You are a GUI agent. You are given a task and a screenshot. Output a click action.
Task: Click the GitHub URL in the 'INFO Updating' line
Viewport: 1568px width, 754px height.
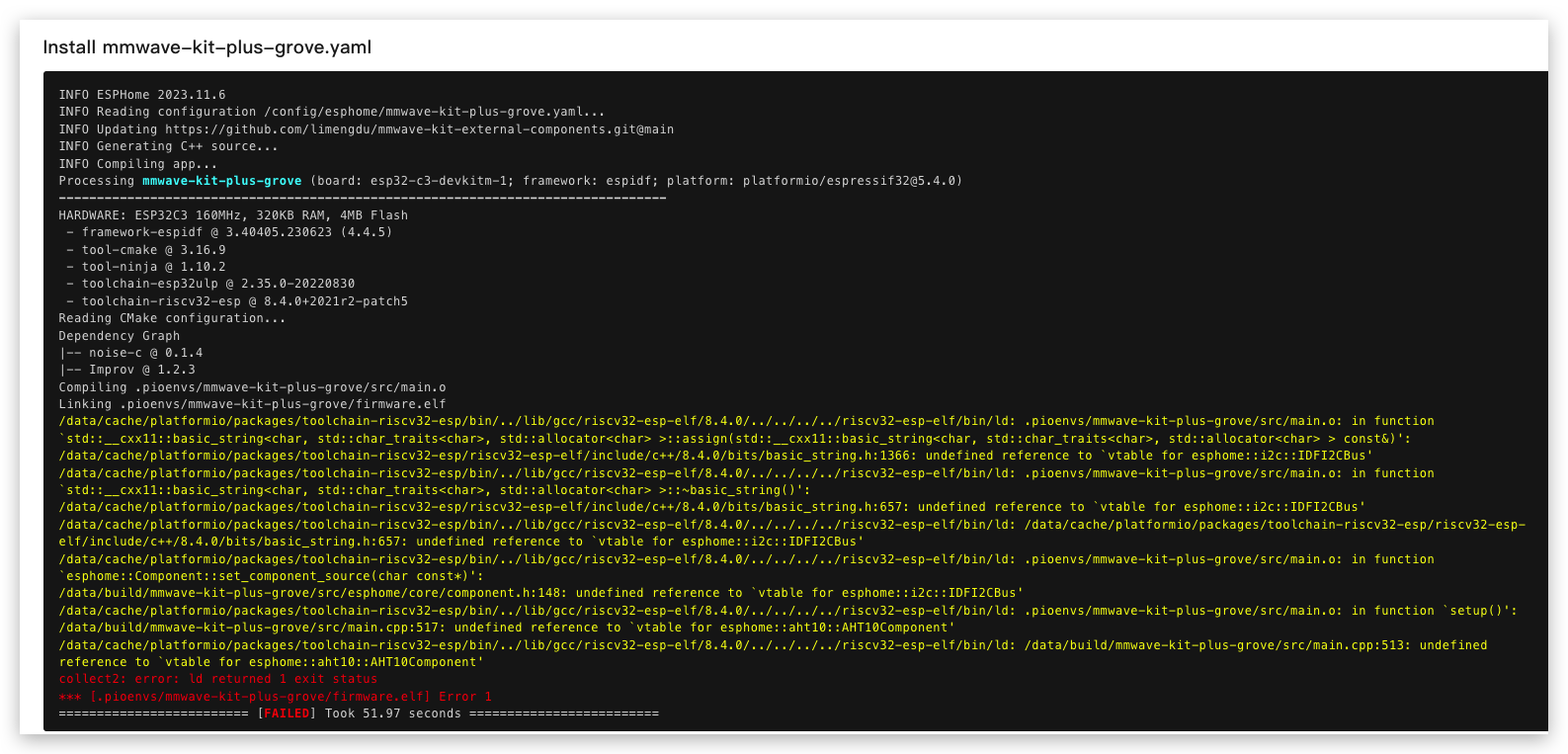[420, 129]
